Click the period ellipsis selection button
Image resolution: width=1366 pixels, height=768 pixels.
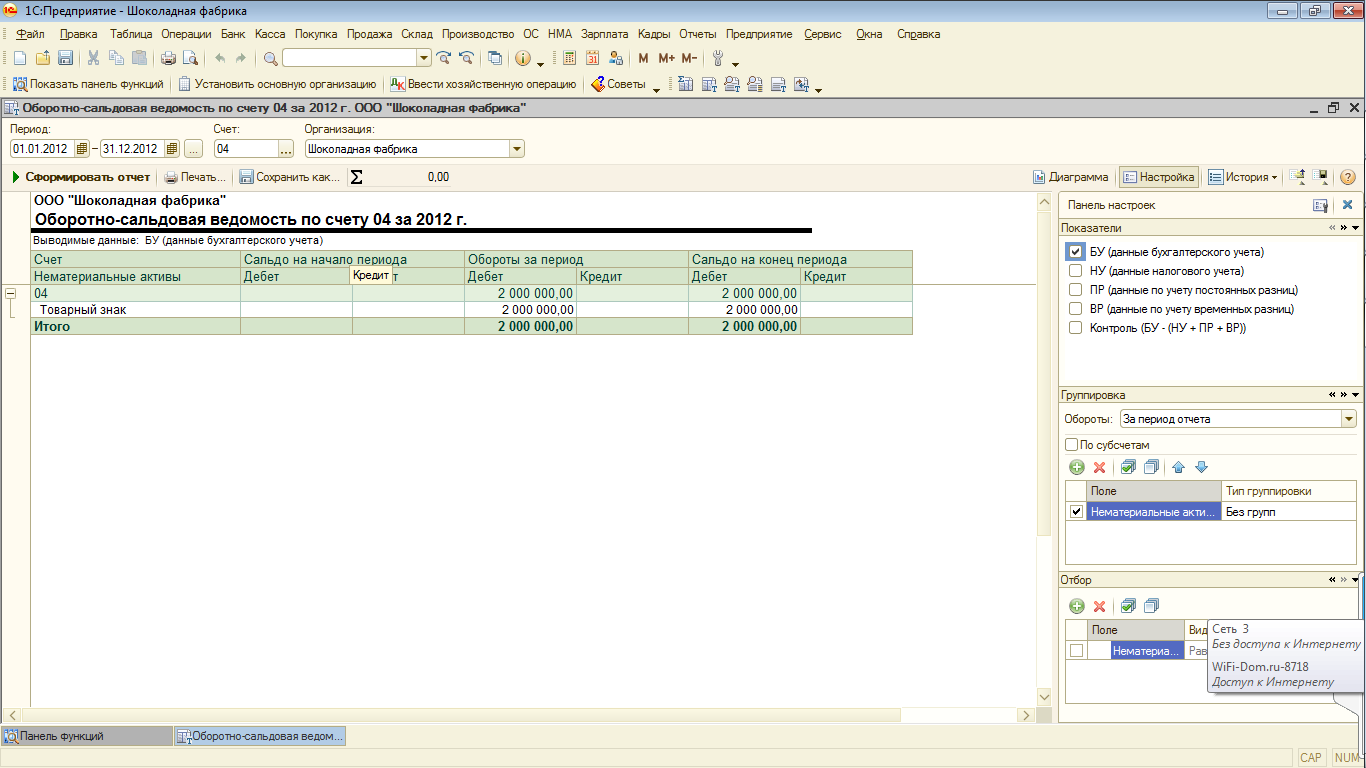[194, 149]
